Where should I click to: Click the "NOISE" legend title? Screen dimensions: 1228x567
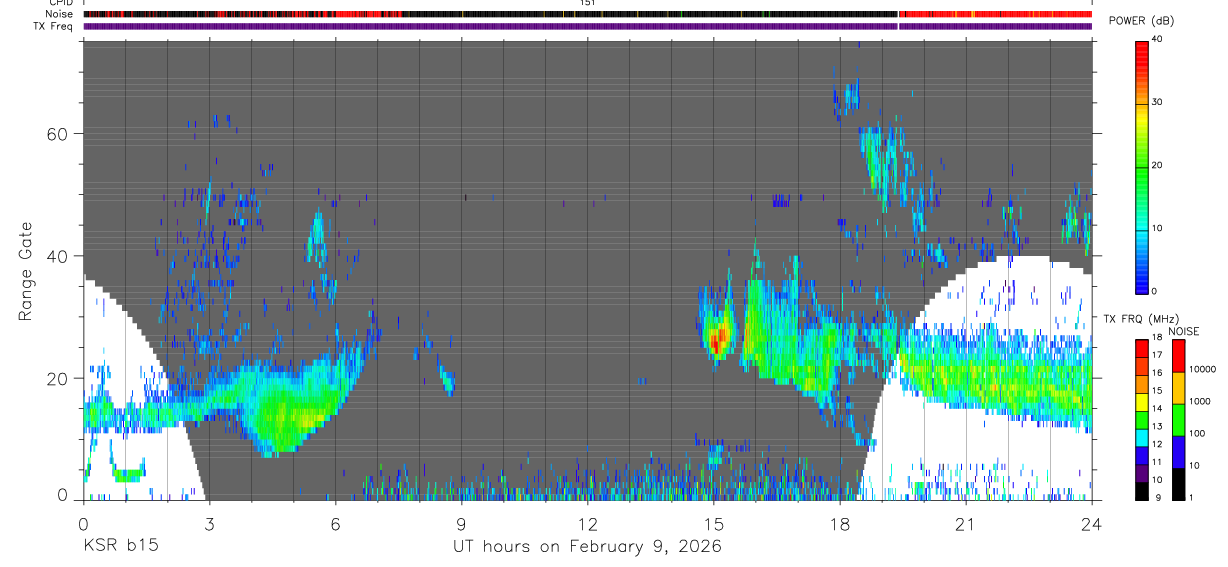[x=1182, y=331]
